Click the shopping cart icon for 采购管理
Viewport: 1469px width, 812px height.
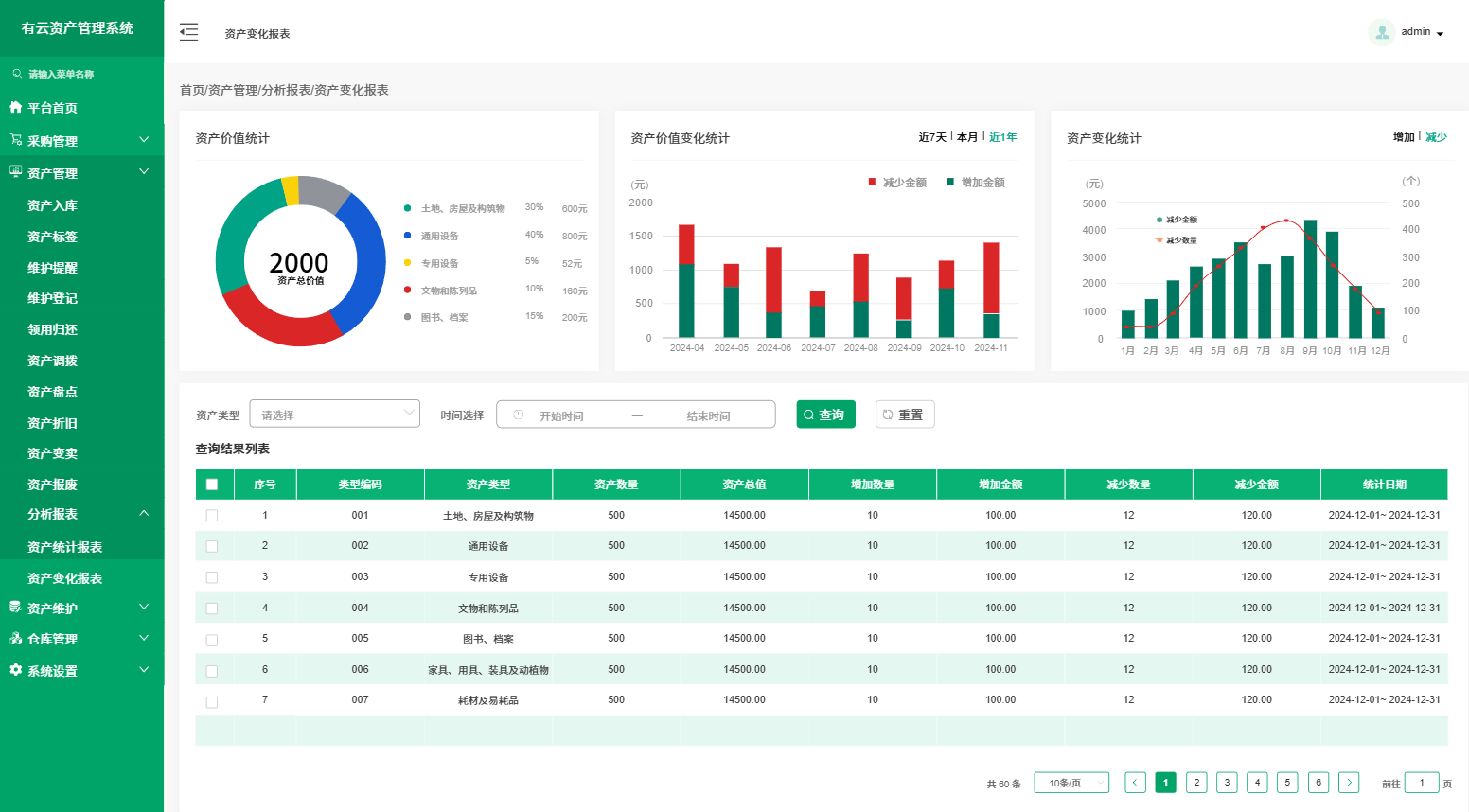15,140
